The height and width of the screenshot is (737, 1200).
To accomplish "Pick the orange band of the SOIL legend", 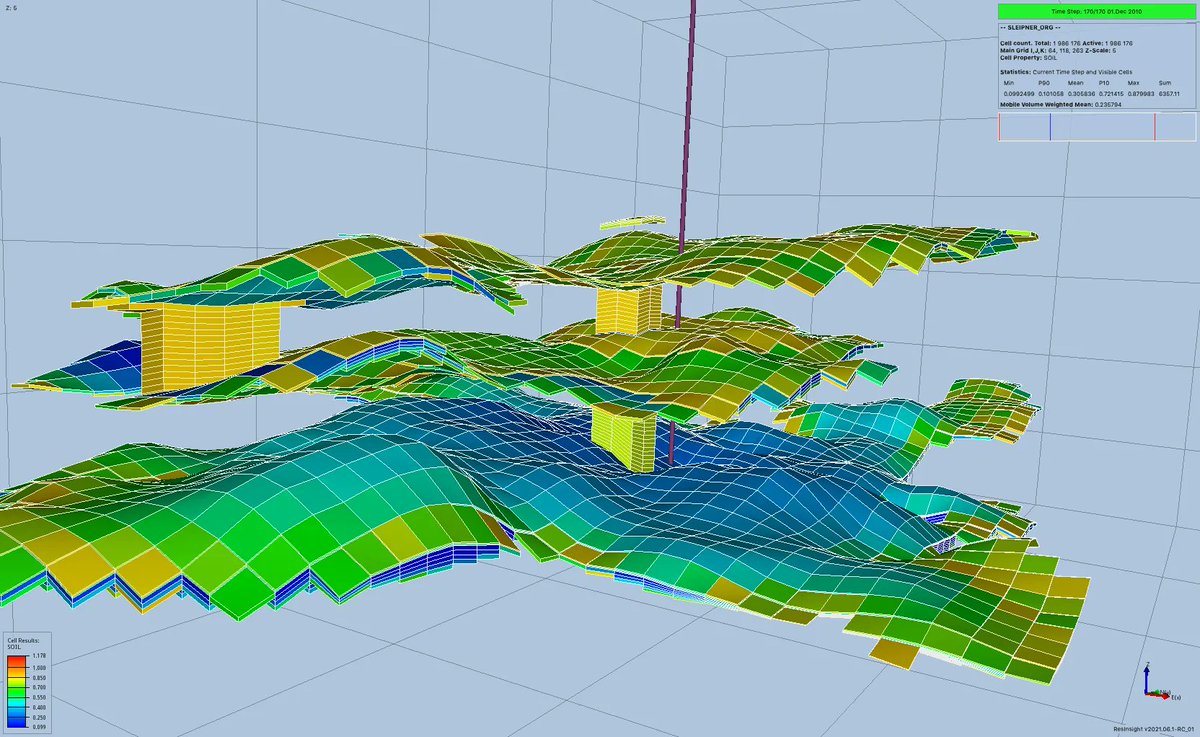I will pos(16,672).
